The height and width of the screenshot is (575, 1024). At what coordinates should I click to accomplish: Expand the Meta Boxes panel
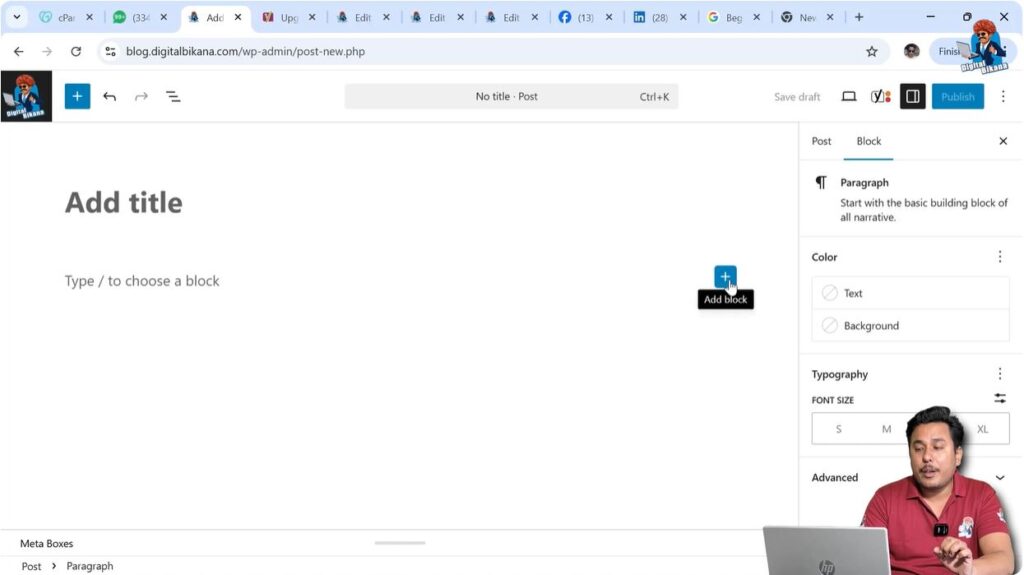(46, 544)
